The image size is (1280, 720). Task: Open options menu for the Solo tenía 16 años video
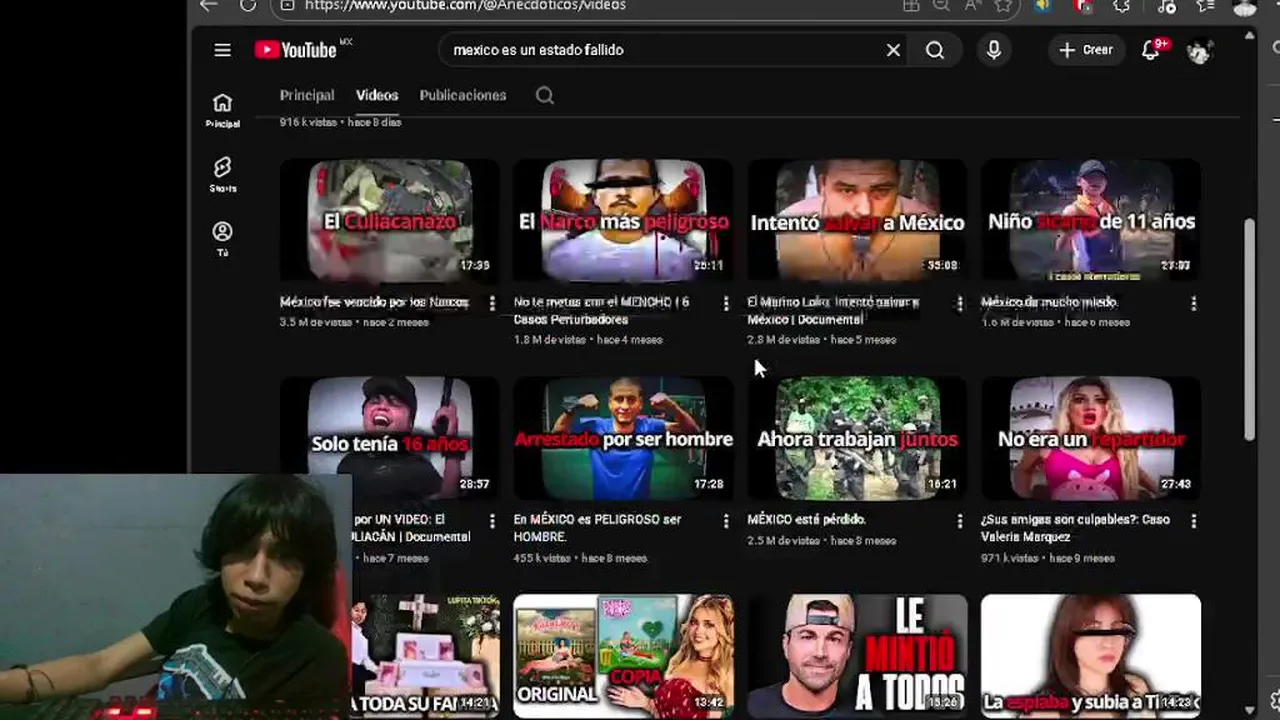coord(492,521)
